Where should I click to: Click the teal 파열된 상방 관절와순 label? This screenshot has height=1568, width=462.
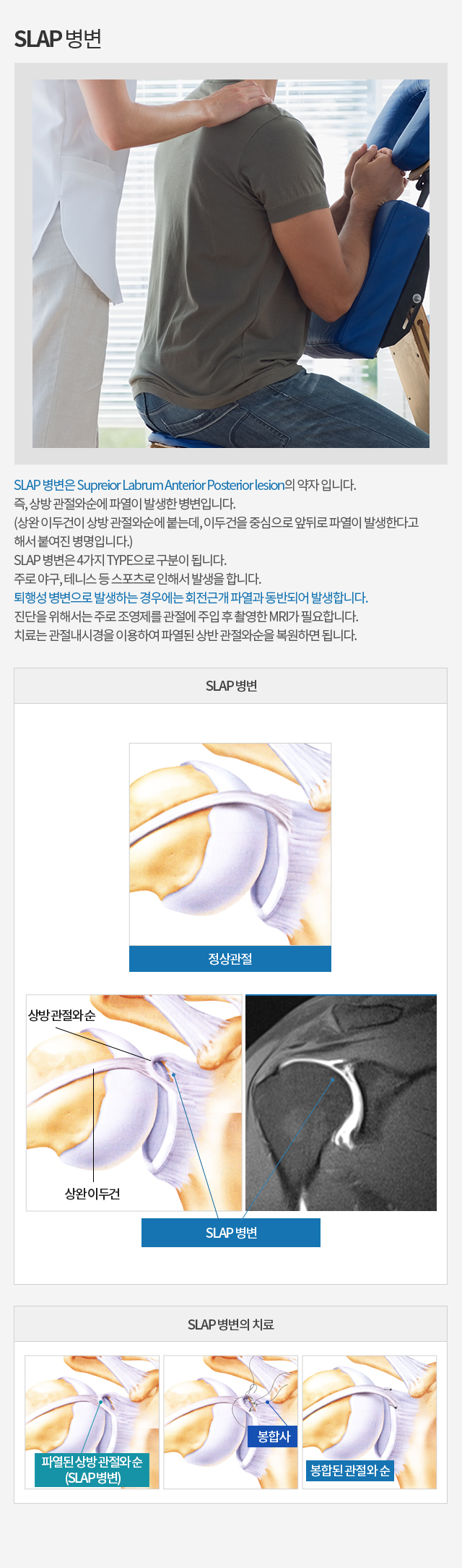coord(92,1470)
